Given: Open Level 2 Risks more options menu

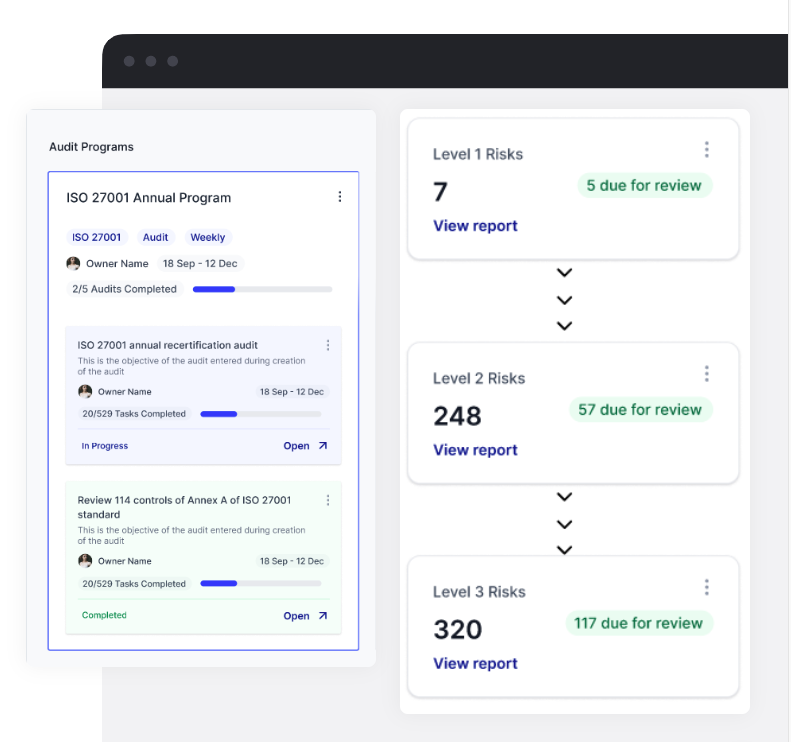Looking at the screenshot, I should click(706, 374).
